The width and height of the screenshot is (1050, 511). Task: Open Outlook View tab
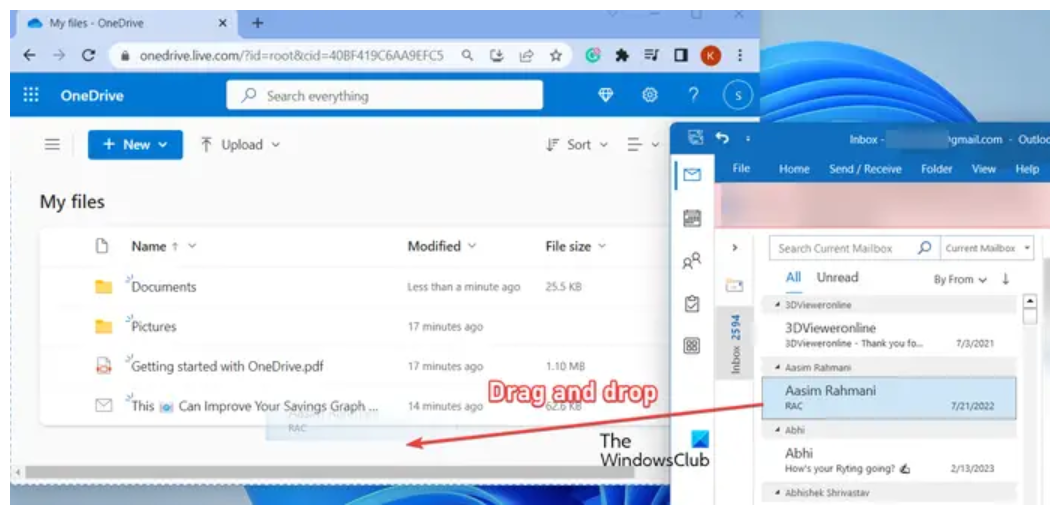983,169
